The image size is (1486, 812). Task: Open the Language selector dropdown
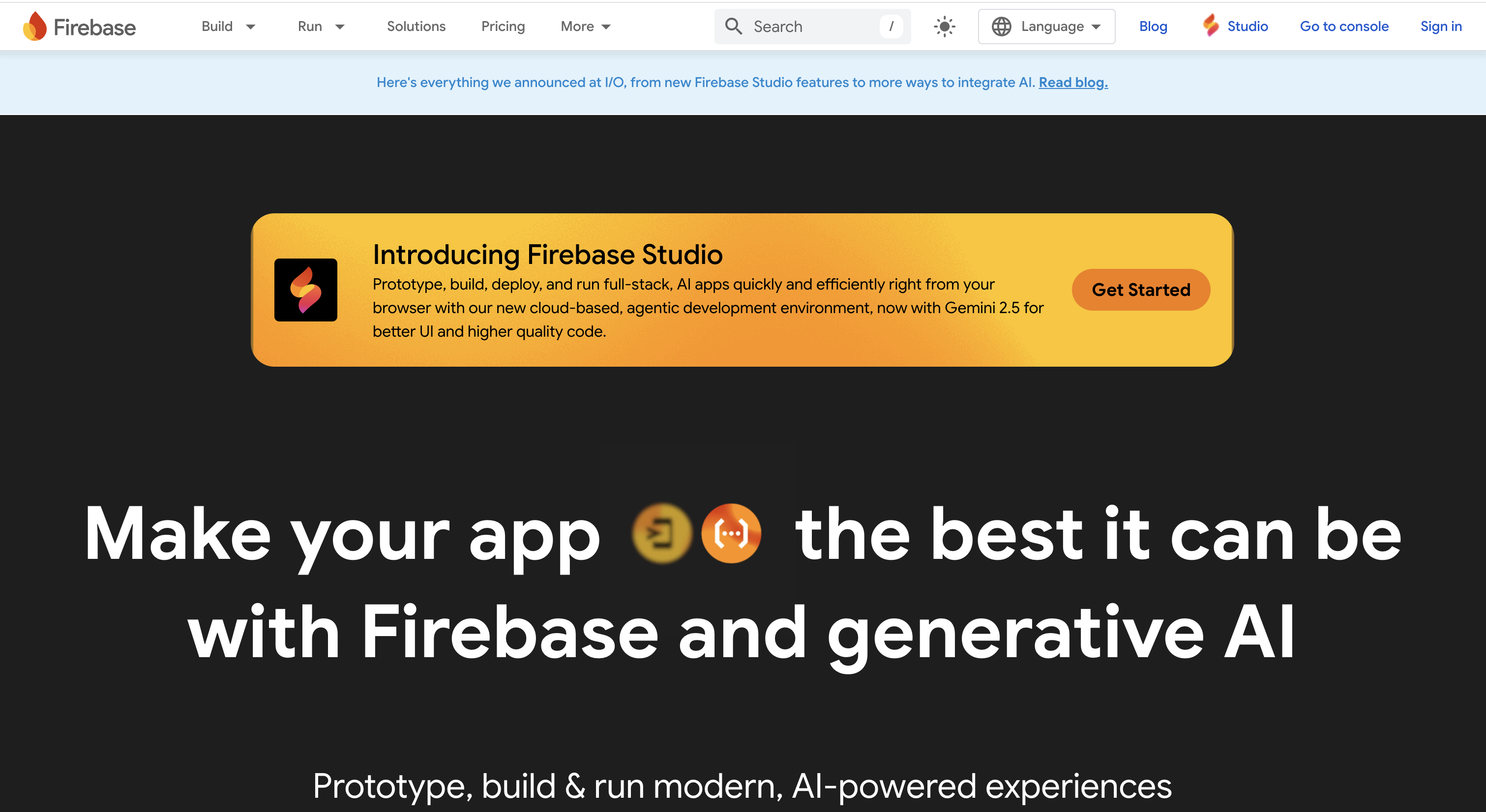(1046, 27)
